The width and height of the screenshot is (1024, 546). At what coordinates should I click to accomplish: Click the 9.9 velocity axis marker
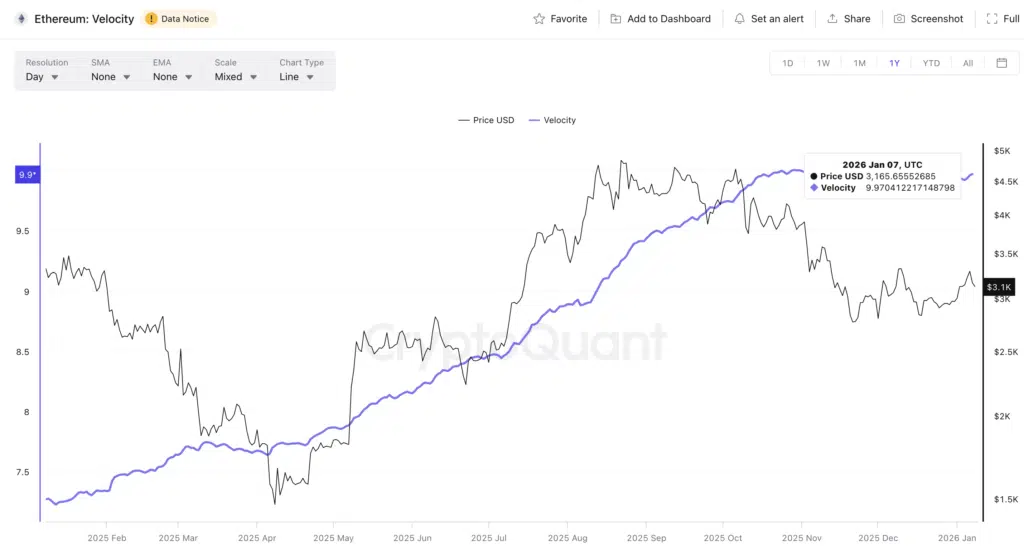click(27, 175)
